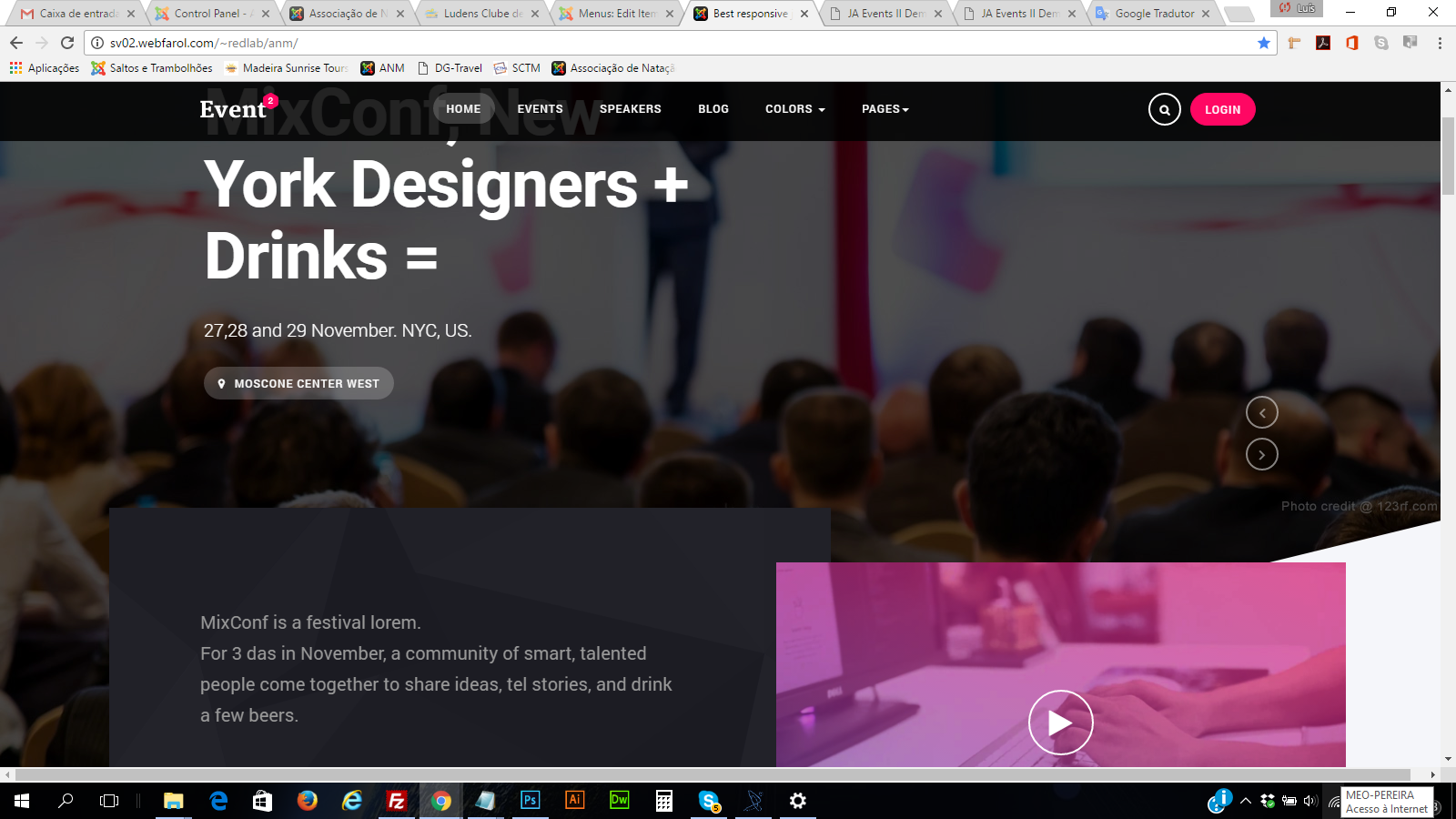1456x819 pixels.
Task: Open Firefox from the taskbar
Action: [308, 801]
